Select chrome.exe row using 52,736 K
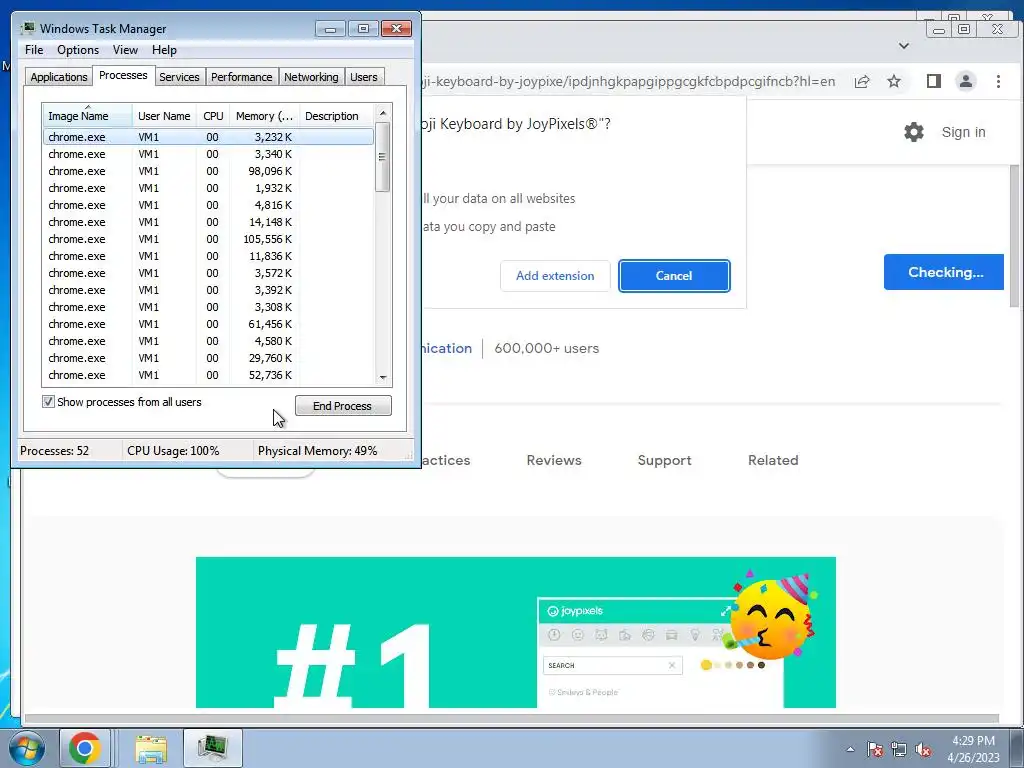Viewport: 1024px width, 768px height. coord(208,375)
